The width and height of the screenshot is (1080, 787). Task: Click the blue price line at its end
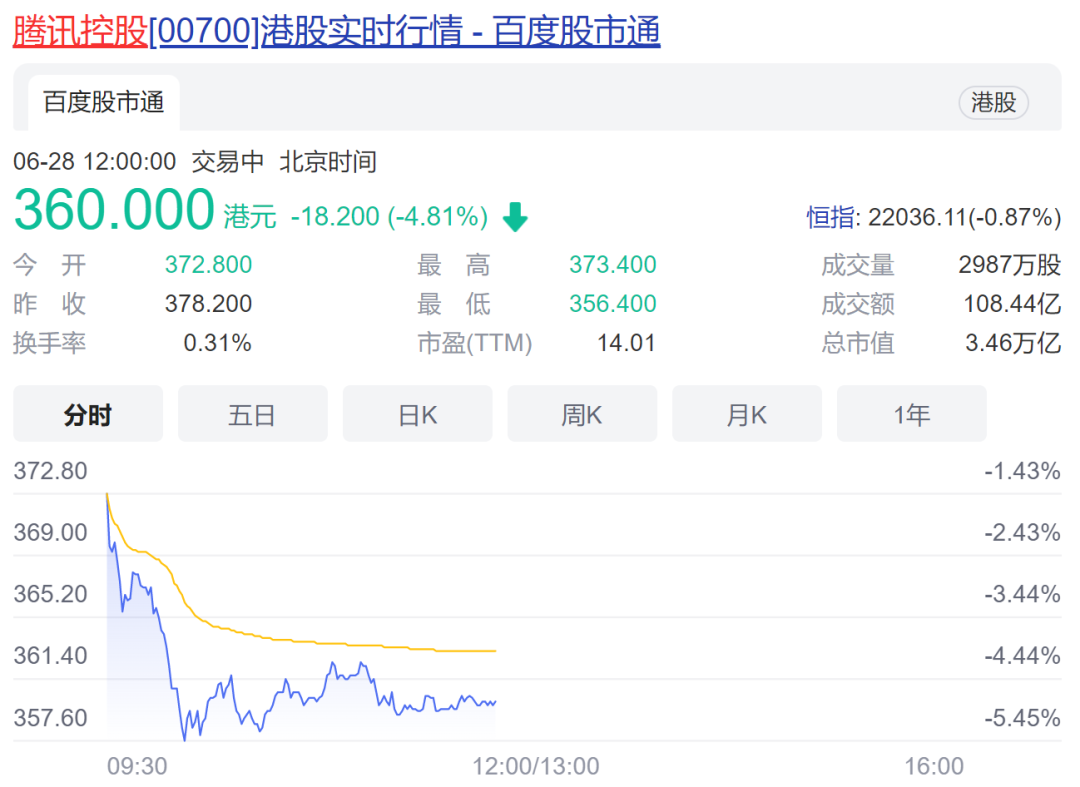coord(493,702)
